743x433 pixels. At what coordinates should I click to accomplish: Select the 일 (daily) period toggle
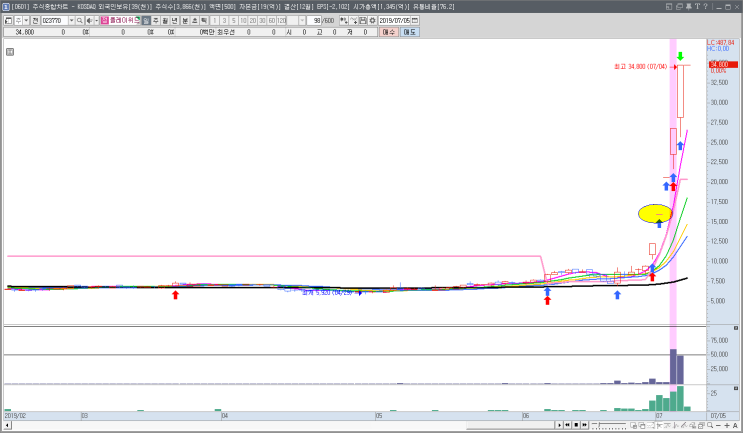(x=146, y=20)
